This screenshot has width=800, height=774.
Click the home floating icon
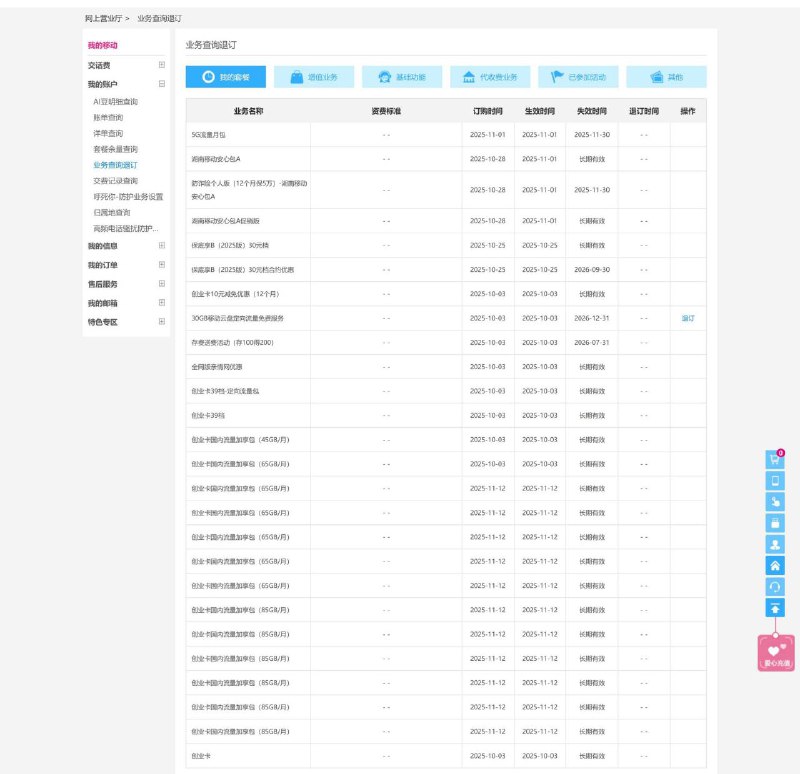point(774,565)
